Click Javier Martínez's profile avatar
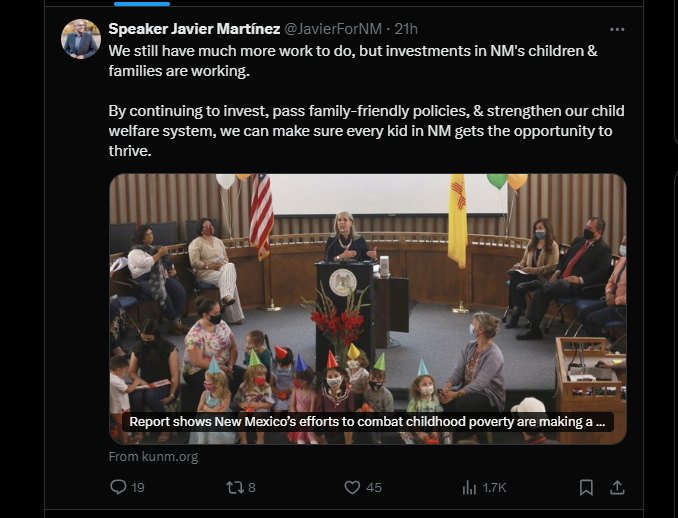This screenshot has width=678, height=518. [x=81, y=39]
